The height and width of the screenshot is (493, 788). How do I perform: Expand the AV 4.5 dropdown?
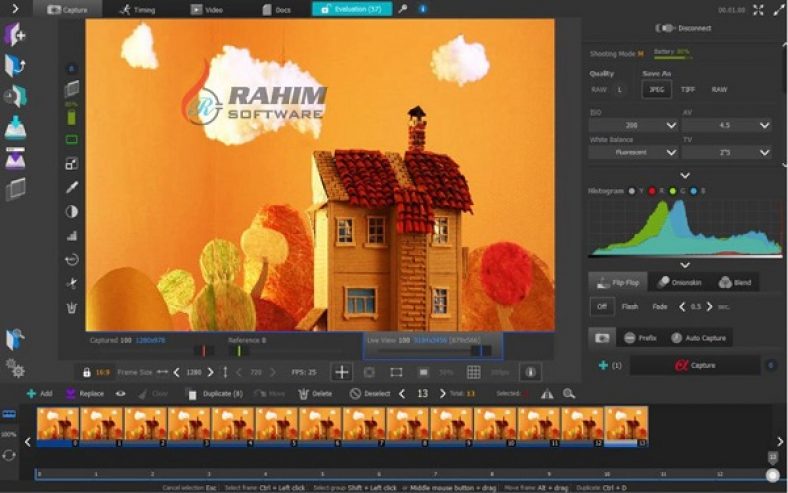tap(726, 126)
